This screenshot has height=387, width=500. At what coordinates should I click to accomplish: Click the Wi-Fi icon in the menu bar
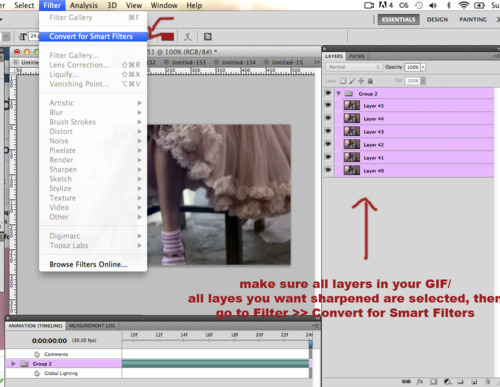tap(463, 5)
